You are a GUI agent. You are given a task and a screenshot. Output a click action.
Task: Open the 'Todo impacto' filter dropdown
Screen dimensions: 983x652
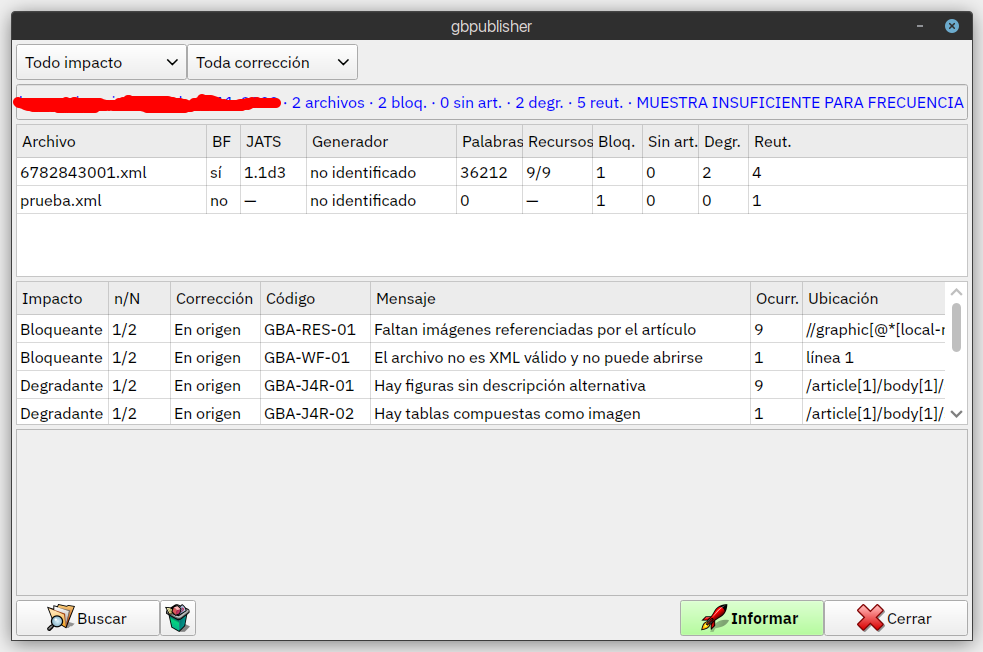(x=102, y=62)
